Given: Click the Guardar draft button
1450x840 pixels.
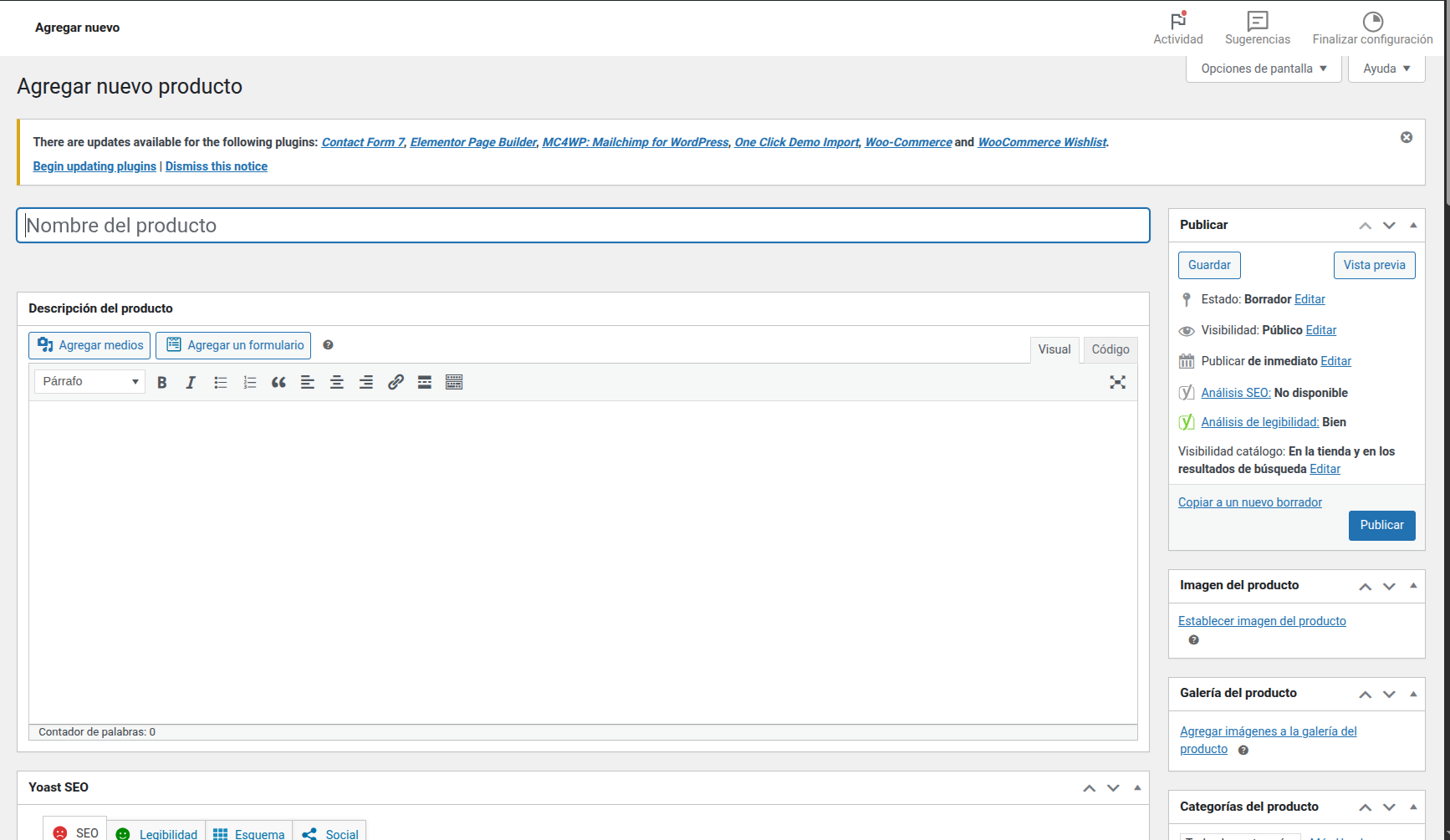Looking at the screenshot, I should click(x=1209, y=265).
